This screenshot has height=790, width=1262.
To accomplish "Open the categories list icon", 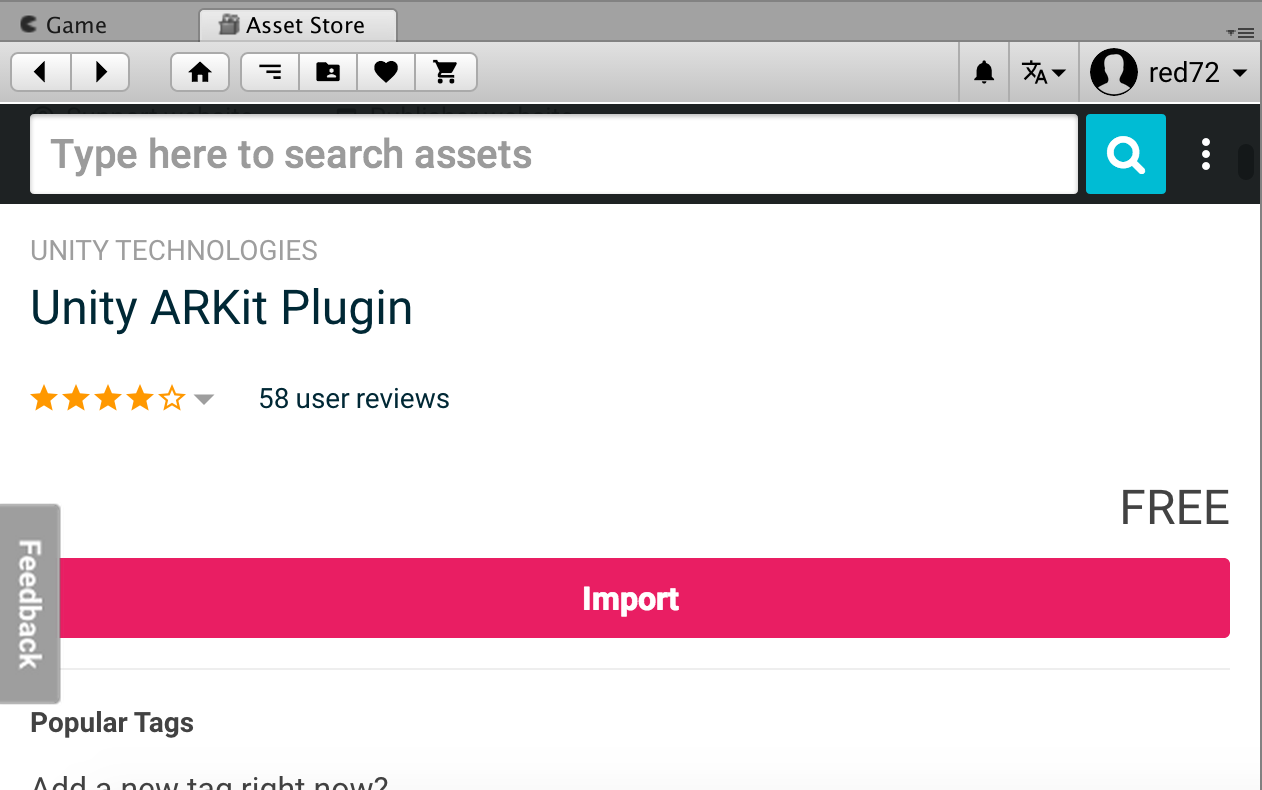I will (270, 72).
